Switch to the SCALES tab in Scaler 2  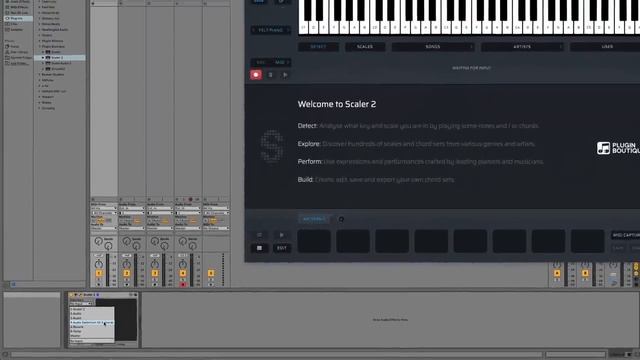click(x=365, y=47)
